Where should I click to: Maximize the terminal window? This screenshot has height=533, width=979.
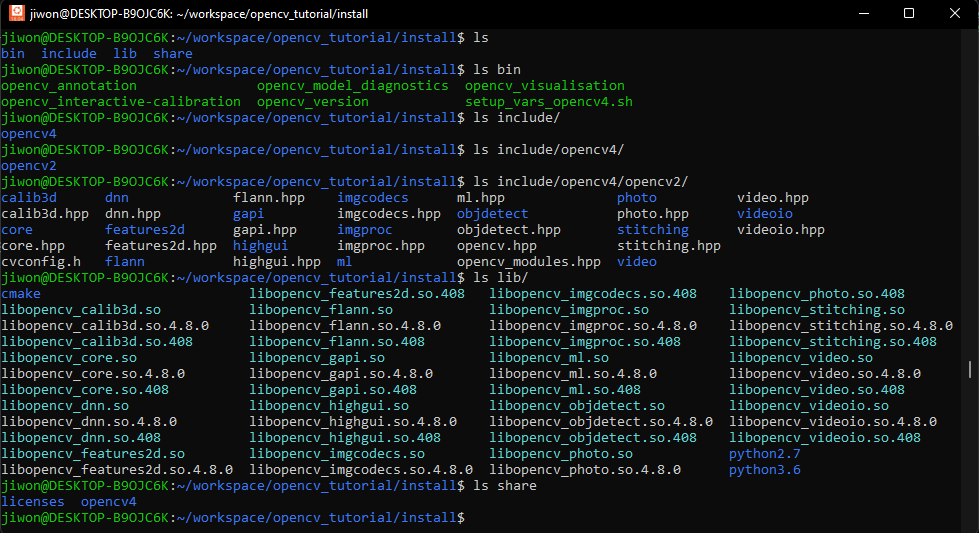pyautogui.click(x=909, y=13)
